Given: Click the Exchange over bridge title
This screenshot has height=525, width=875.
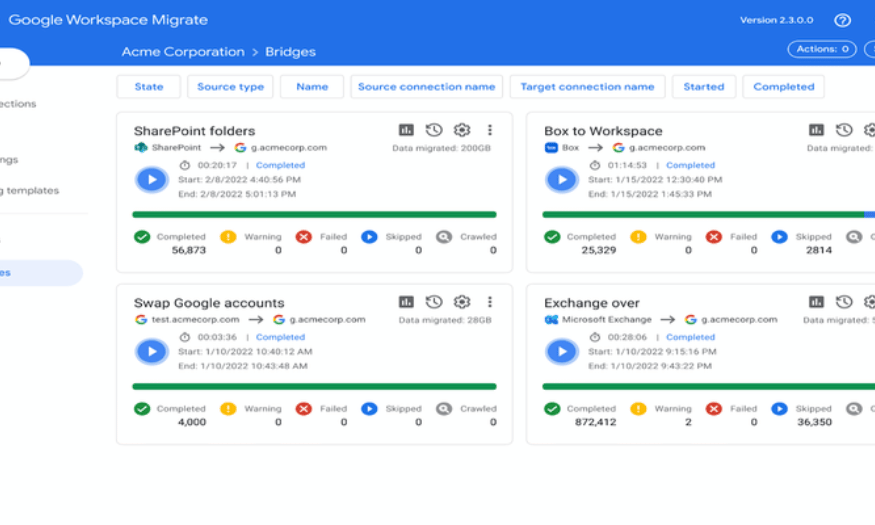Looking at the screenshot, I should (x=592, y=303).
